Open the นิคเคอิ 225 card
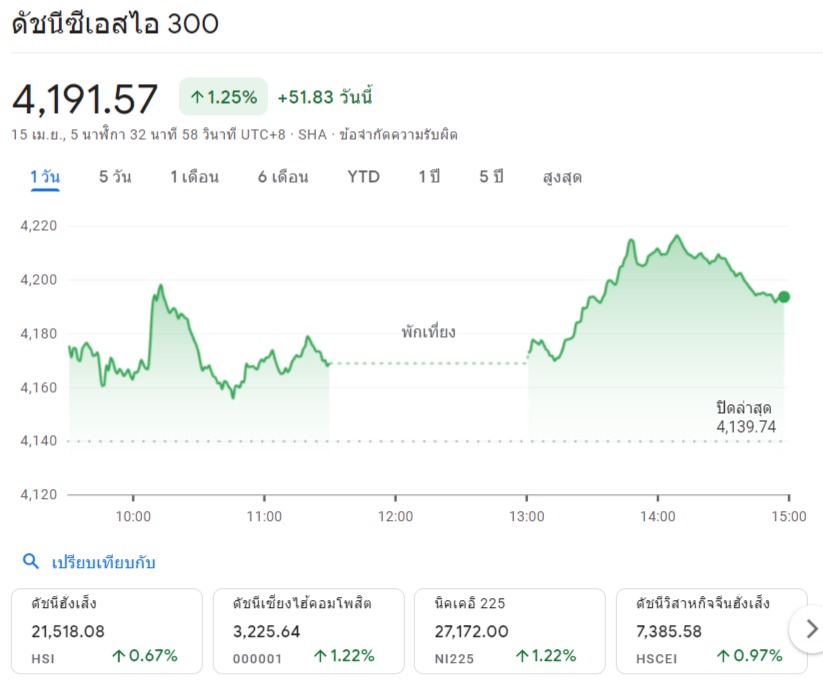Viewport: 823px width, 681px height. (x=509, y=630)
